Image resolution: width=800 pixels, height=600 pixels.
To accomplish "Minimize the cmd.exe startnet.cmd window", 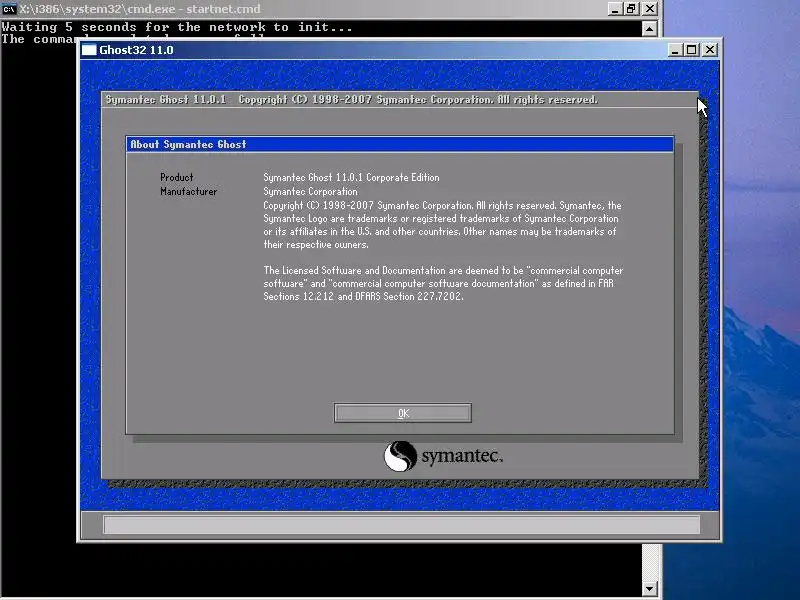I will [615, 9].
